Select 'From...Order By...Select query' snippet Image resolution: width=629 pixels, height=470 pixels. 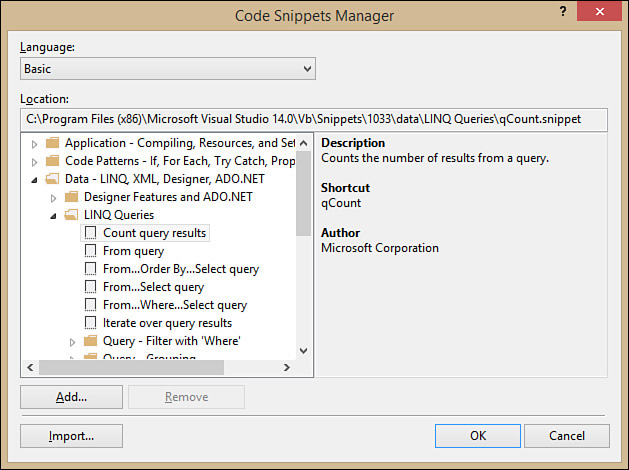tap(180, 269)
